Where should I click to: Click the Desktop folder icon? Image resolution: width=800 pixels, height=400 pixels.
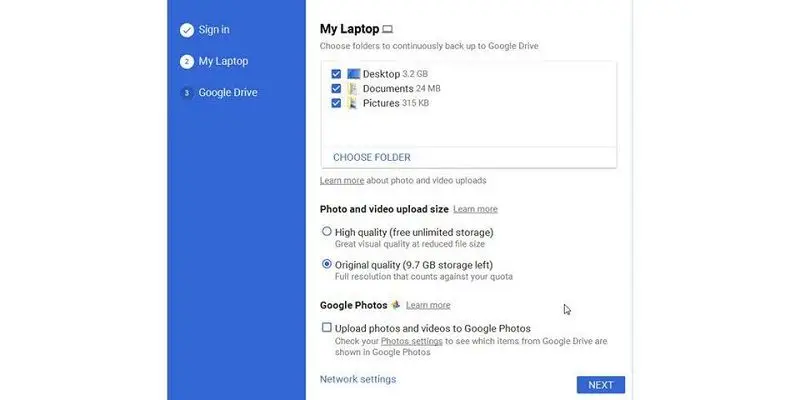click(354, 74)
